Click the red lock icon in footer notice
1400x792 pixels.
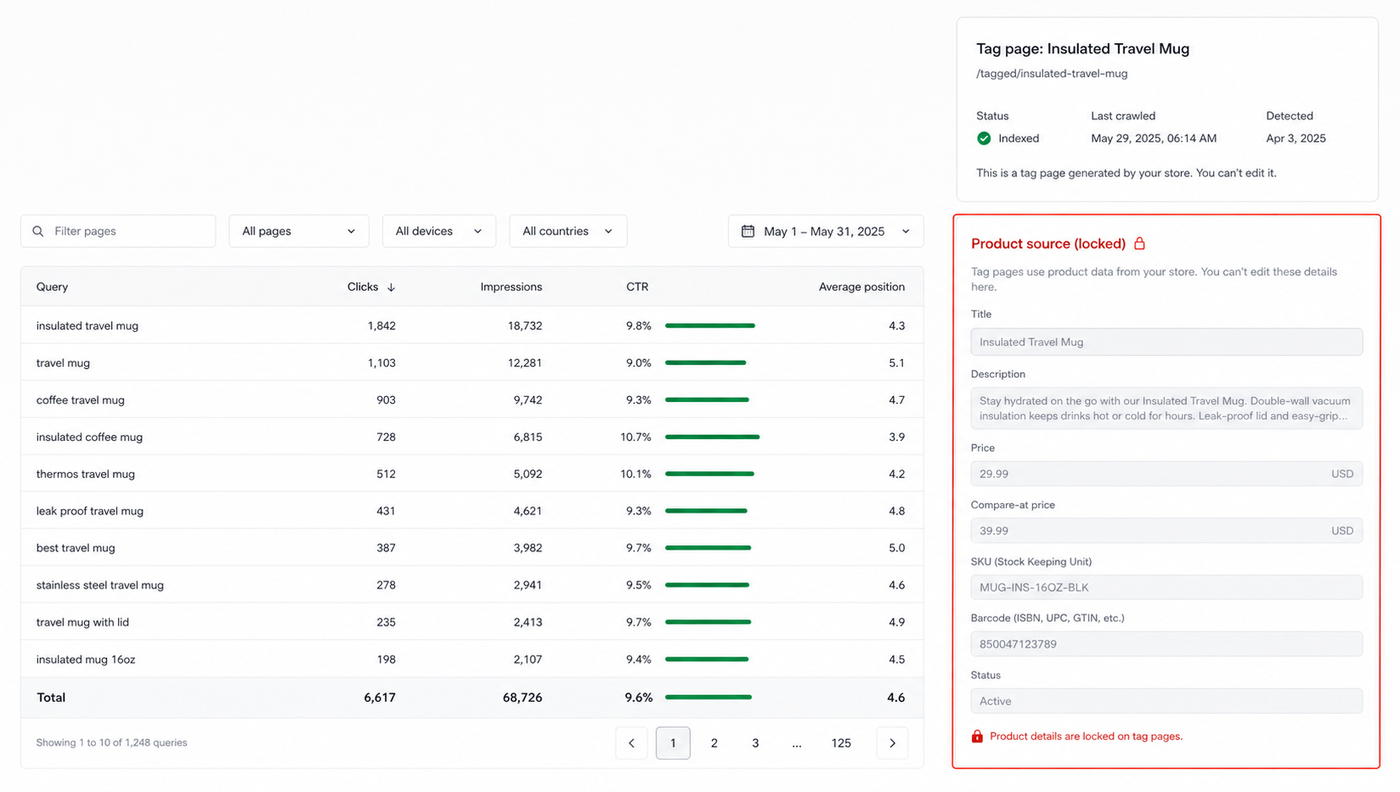[977, 736]
